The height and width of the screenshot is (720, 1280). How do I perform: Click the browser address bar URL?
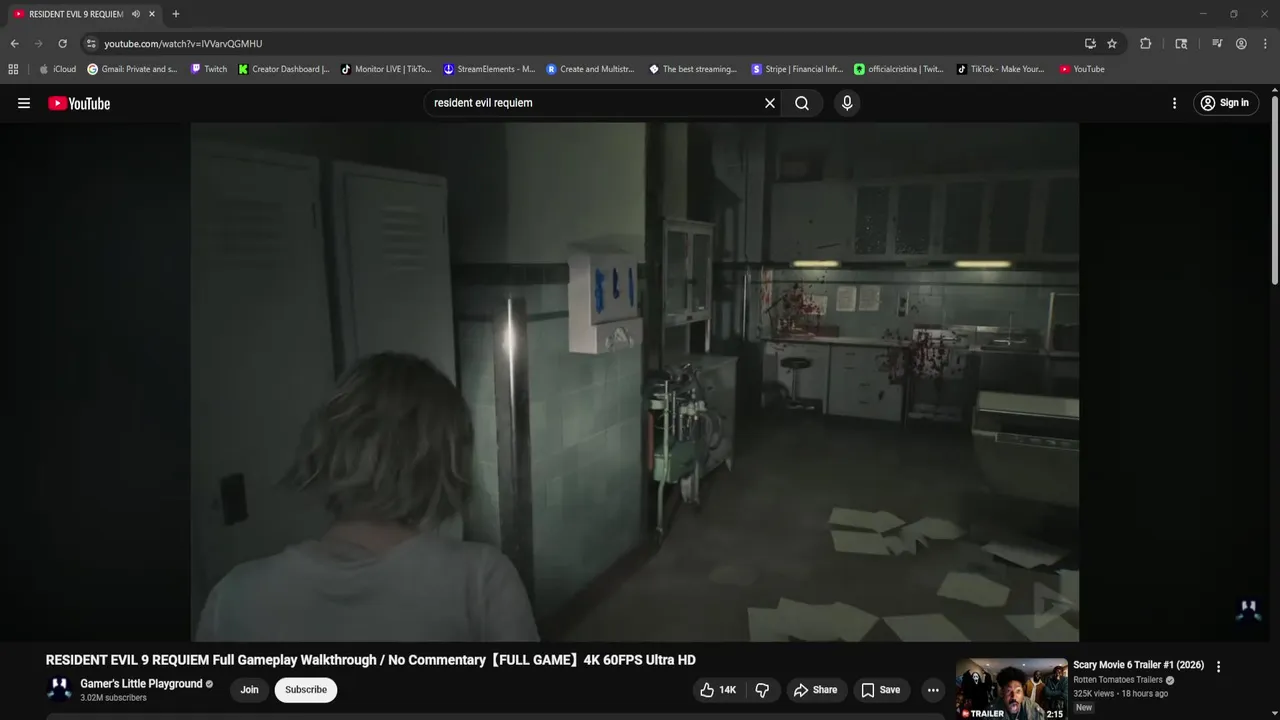click(183, 44)
